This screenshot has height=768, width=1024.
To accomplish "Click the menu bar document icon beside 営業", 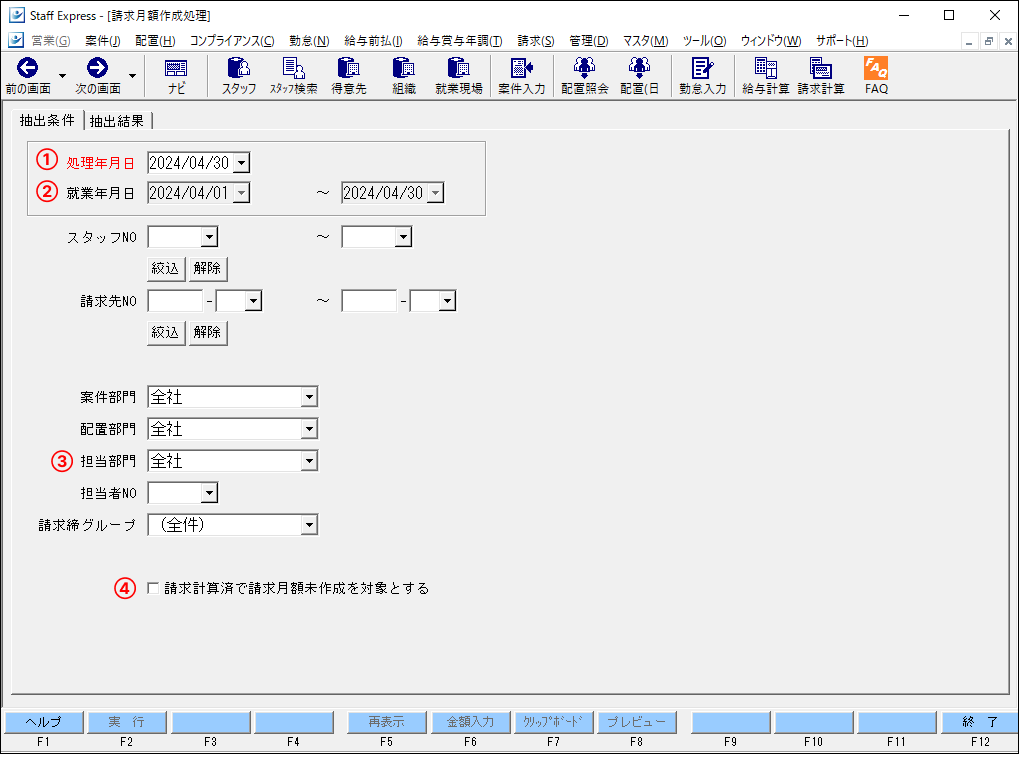I will (16, 40).
